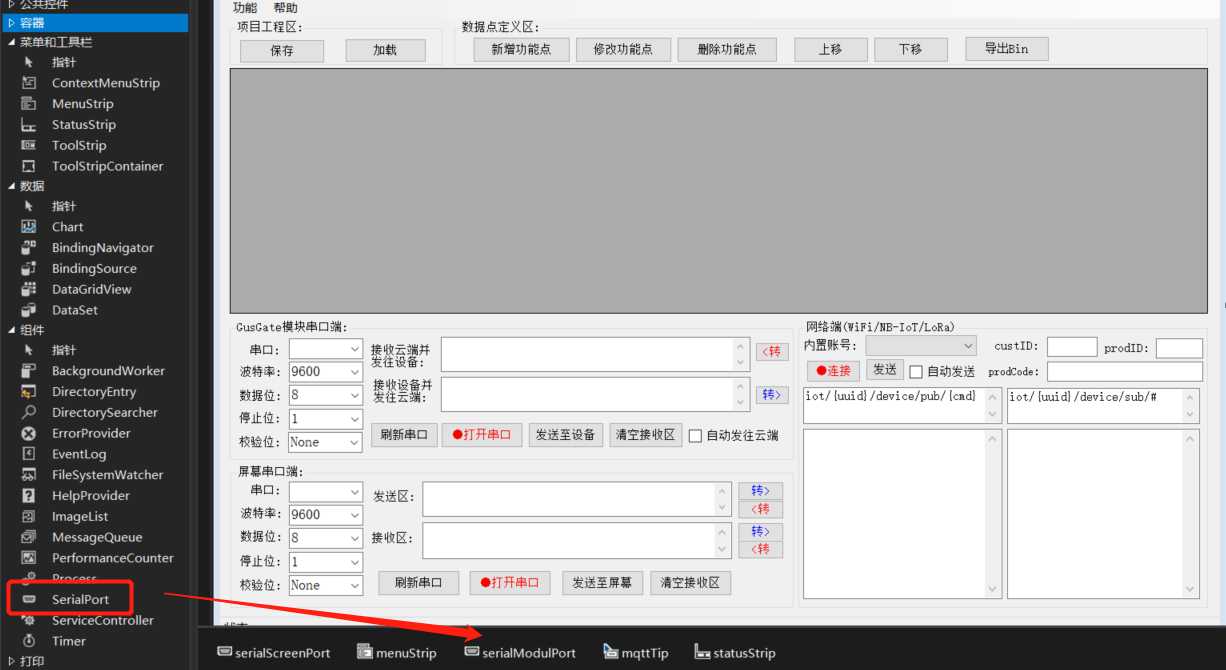Select serialModulPort in component tray
This screenshot has width=1226, height=670.
pyautogui.click(x=520, y=653)
